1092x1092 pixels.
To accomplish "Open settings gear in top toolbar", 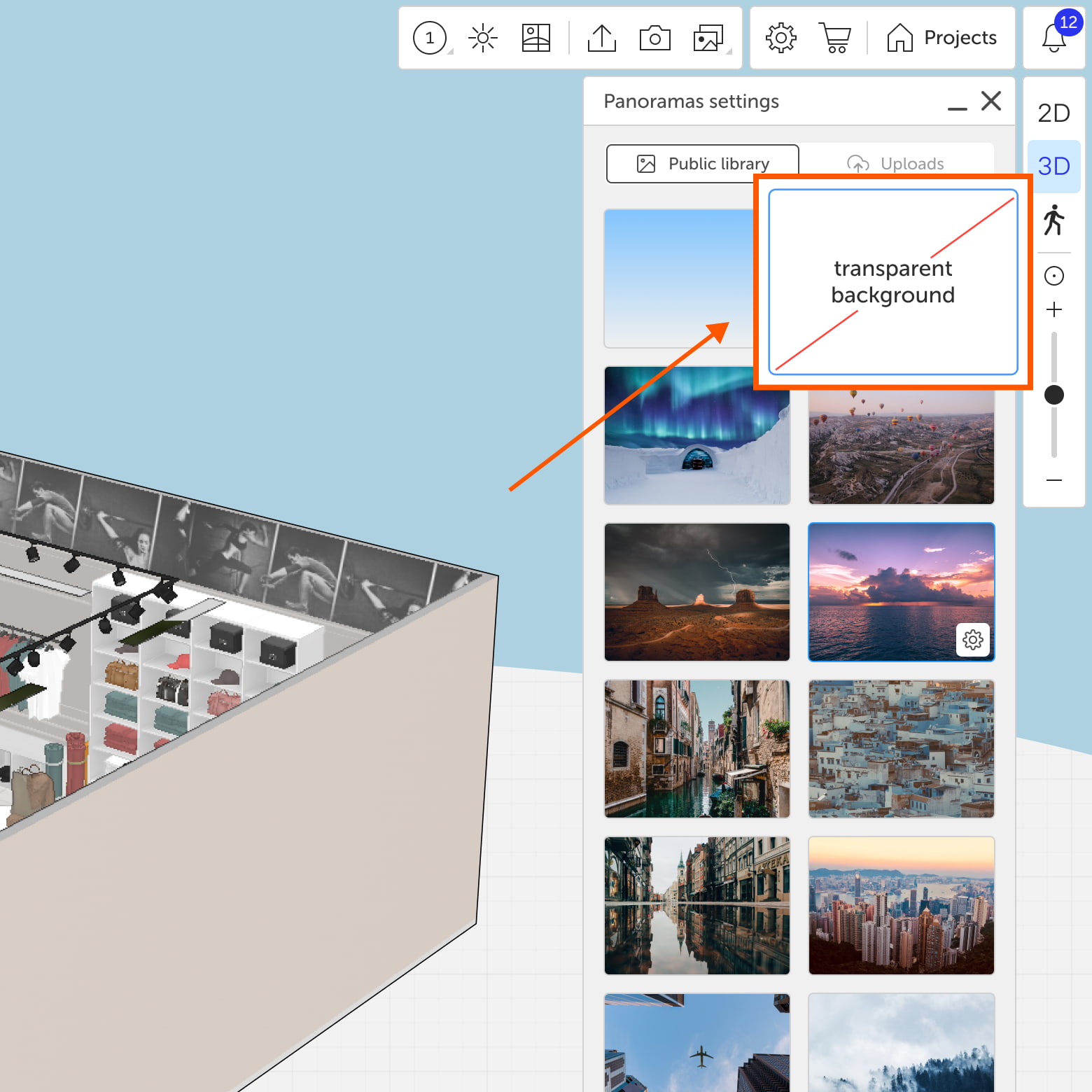I will click(x=781, y=38).
